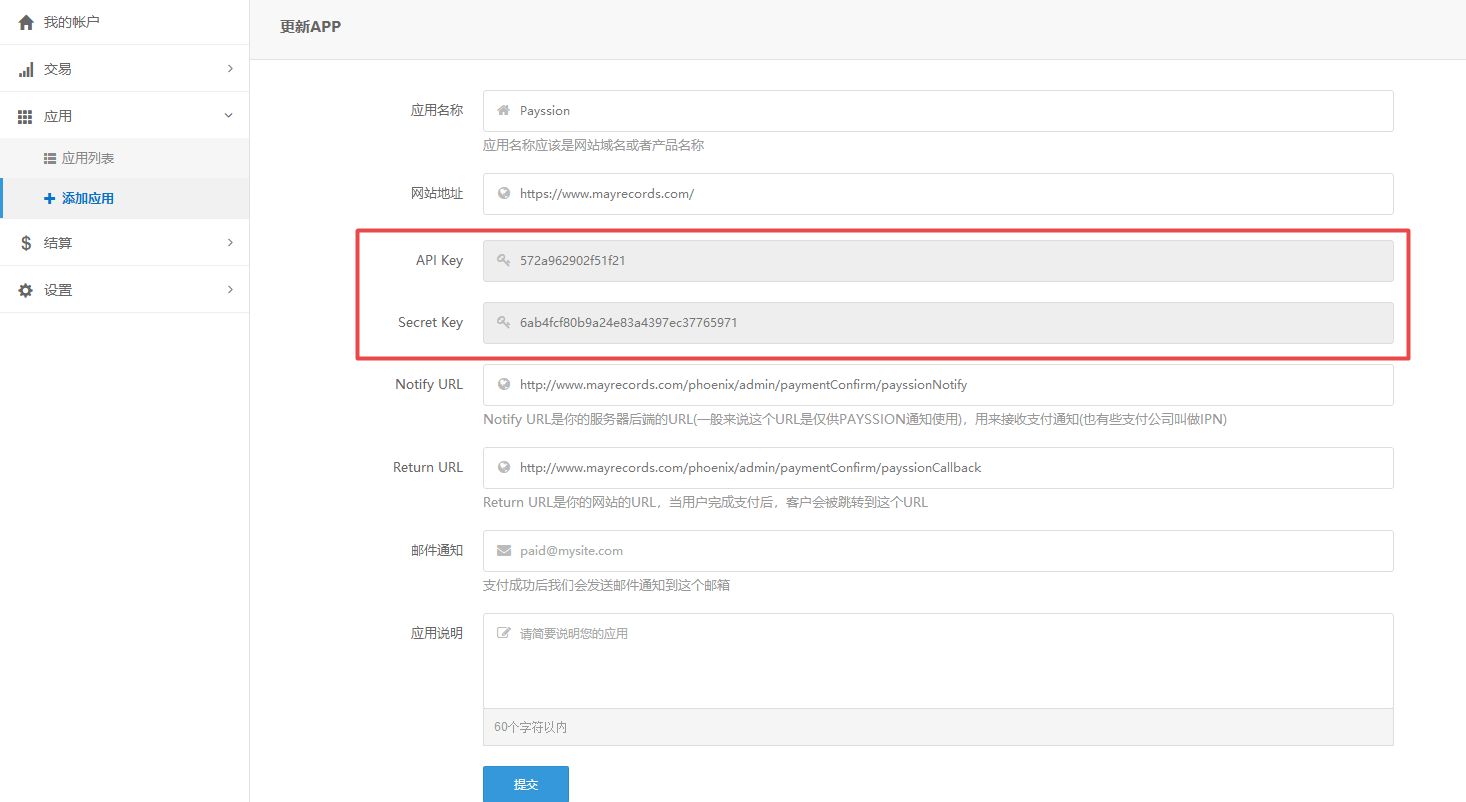Expand the 结算 menu chevron

(x=230, y=242)
